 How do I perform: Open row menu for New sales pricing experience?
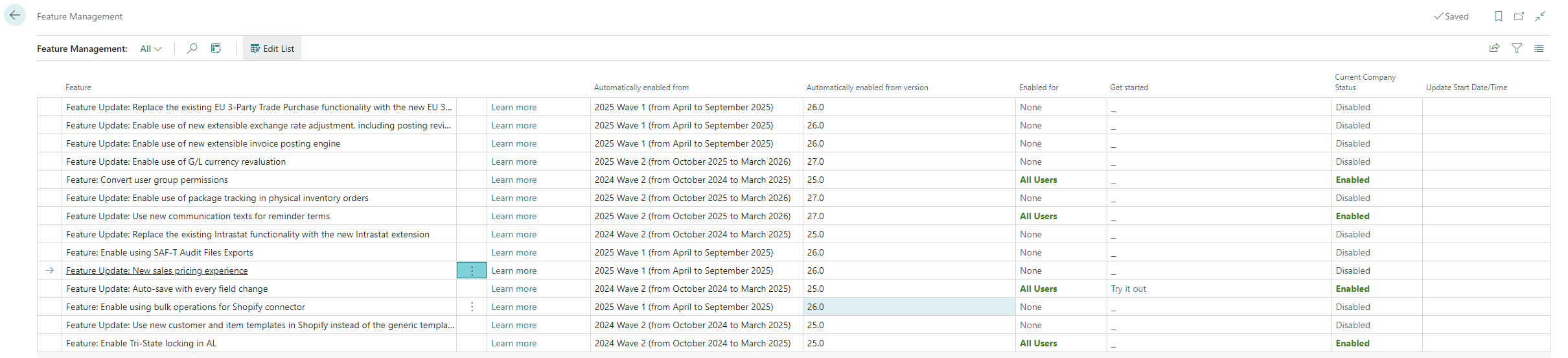coord(472,270)
